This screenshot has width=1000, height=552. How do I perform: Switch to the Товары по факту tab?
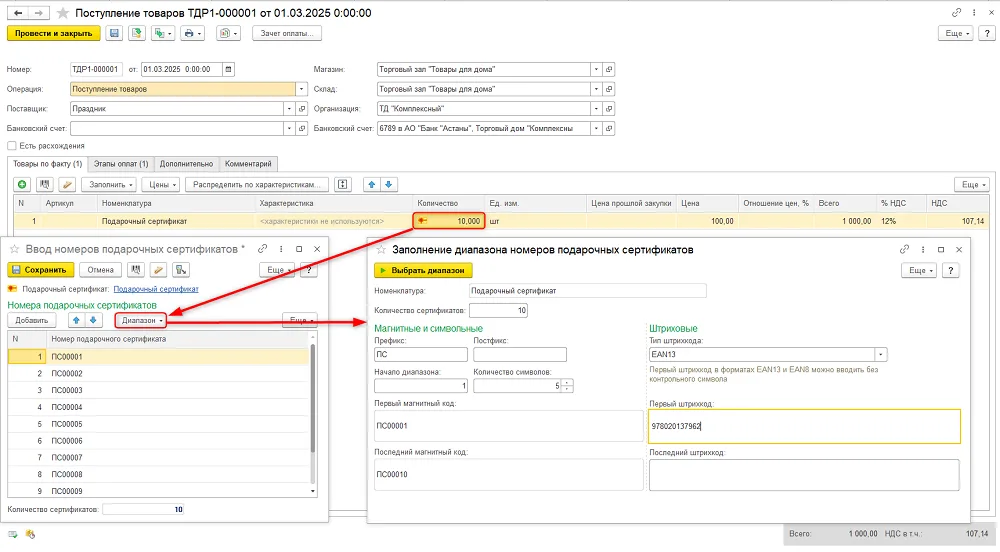(48, 164)
